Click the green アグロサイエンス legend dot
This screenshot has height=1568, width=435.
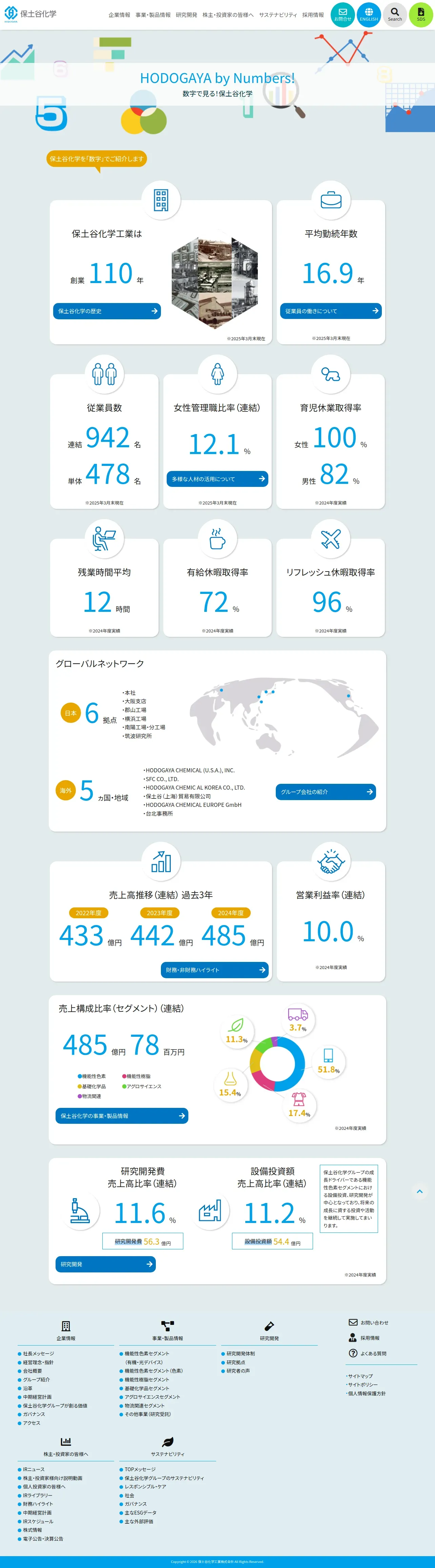coord(124,1087)
